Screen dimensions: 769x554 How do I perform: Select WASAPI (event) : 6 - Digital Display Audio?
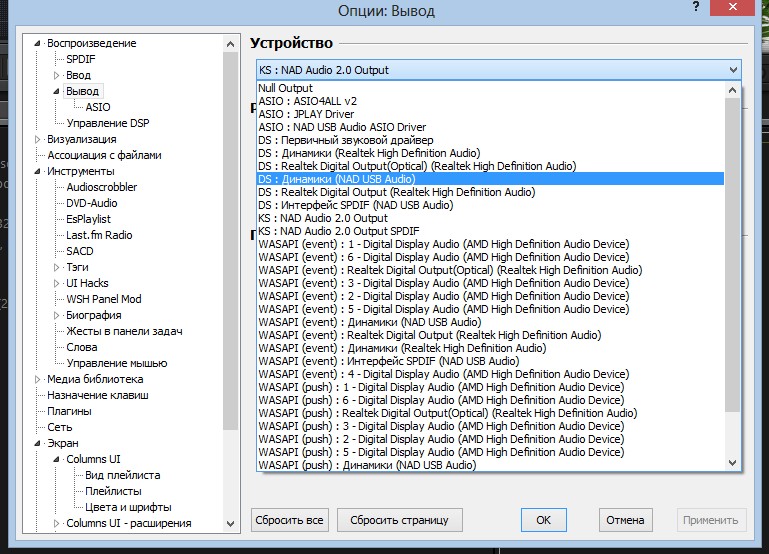pyautogui.click(x=490, y=257)
